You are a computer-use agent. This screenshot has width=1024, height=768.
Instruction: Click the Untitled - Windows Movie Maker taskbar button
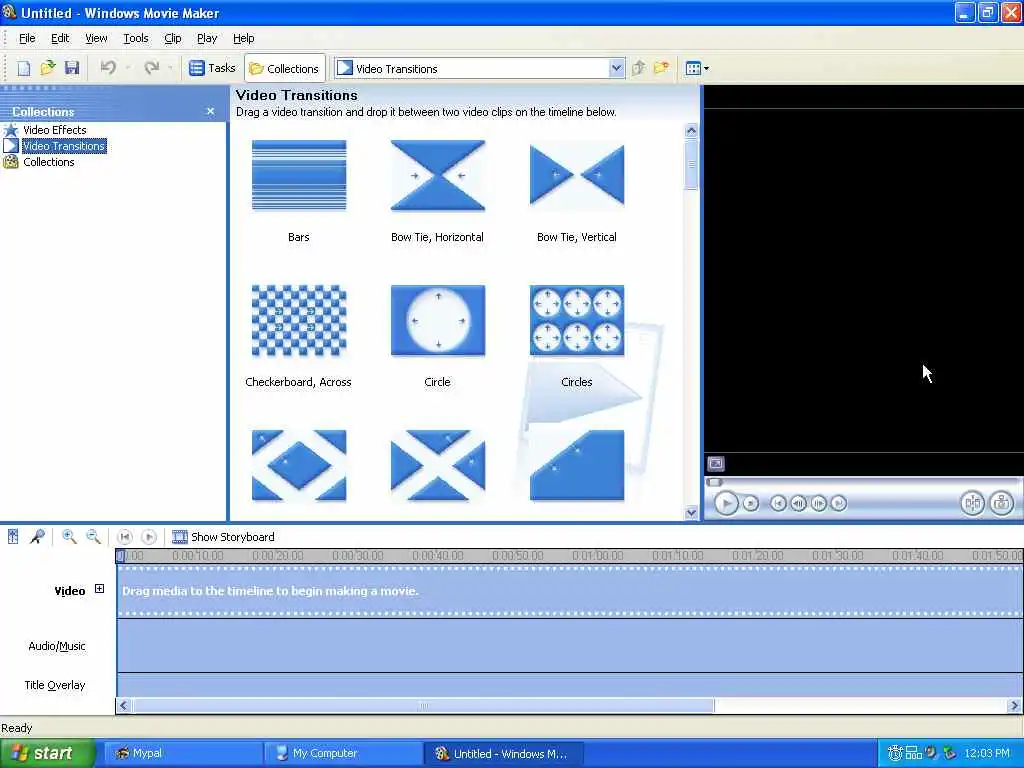coord(504,754)
